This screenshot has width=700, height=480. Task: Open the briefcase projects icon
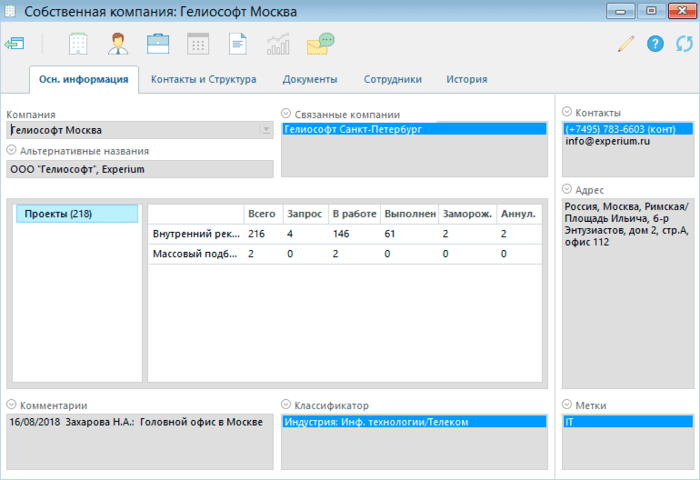[x=158, y=44]
